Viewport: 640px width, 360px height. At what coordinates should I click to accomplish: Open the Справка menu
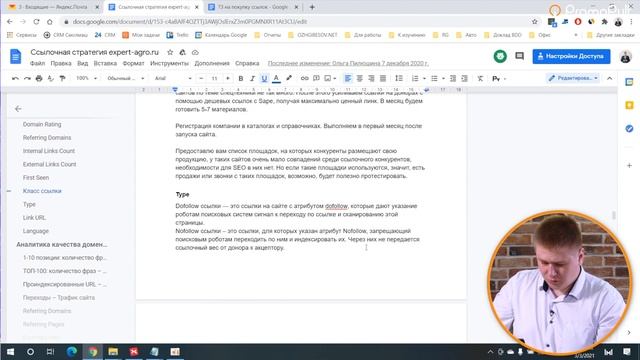coord(247,63)
